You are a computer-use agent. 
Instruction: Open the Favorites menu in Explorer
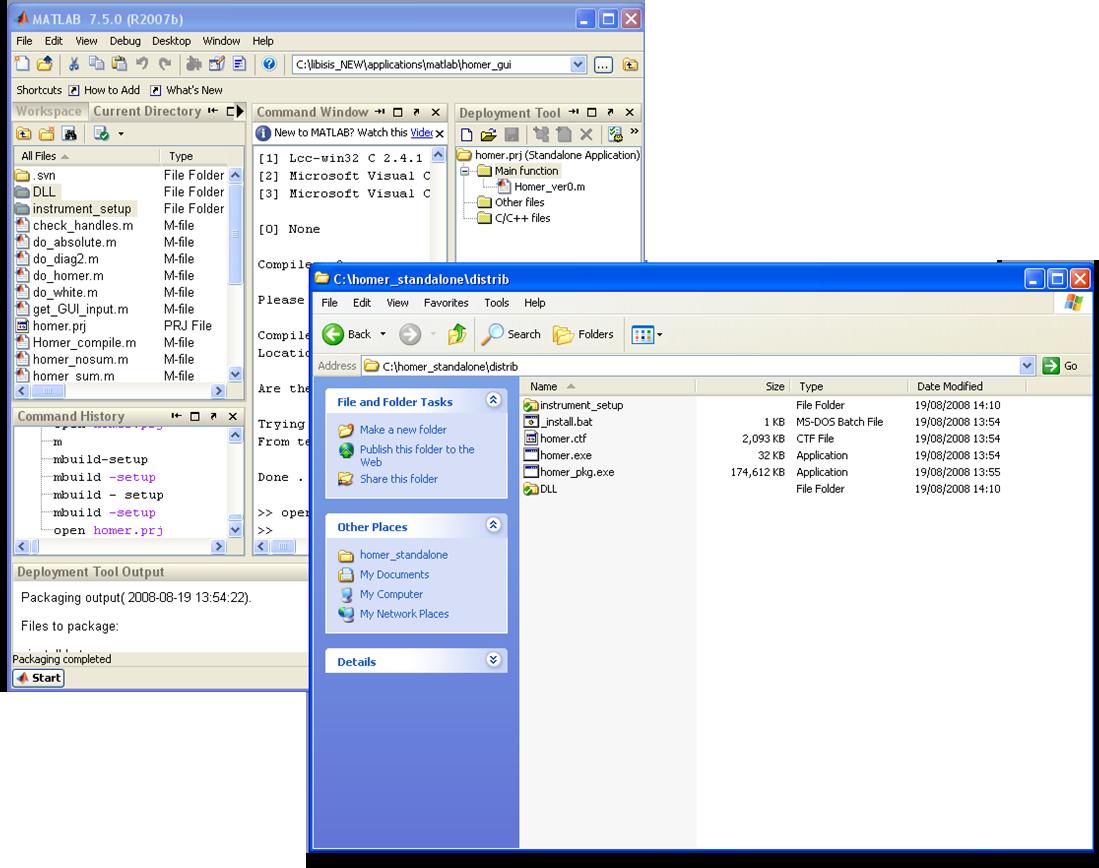(x=446, y=303)
